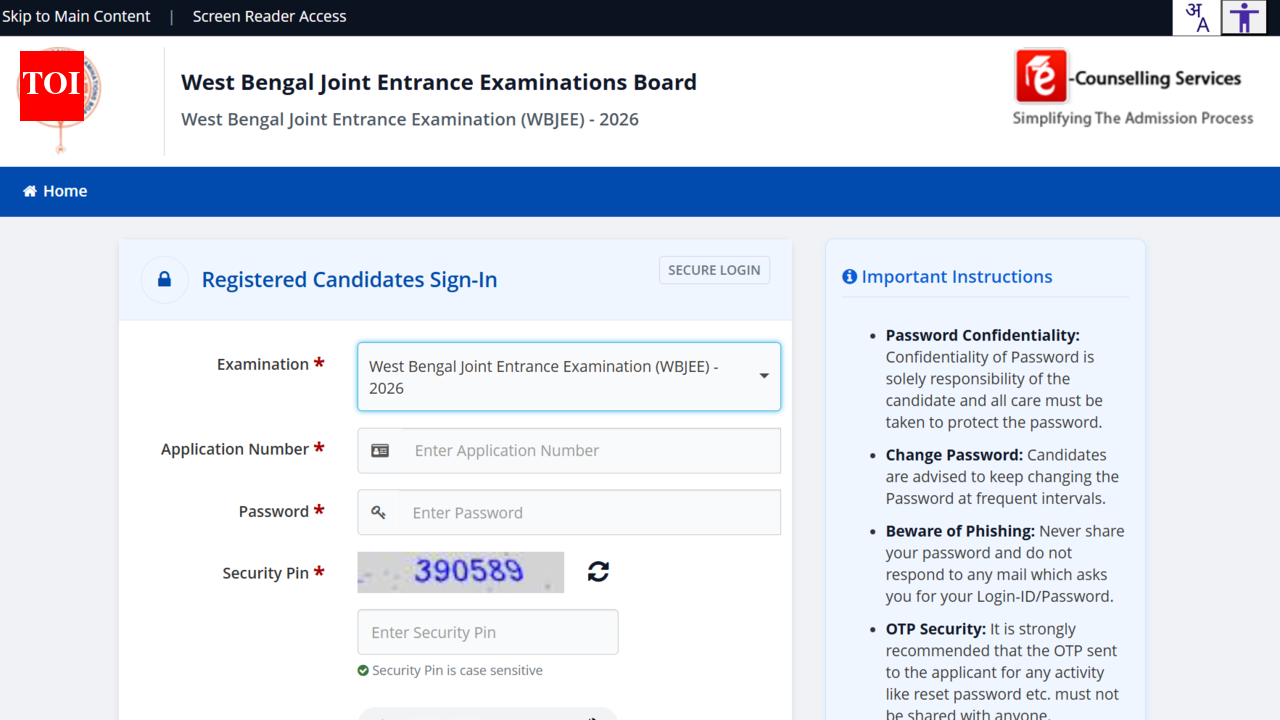Click the lock icon beside Registered Candidates Sign-In
This screenshot has height=720, width=1280.
pyautogui.click(x=164, y=279)
